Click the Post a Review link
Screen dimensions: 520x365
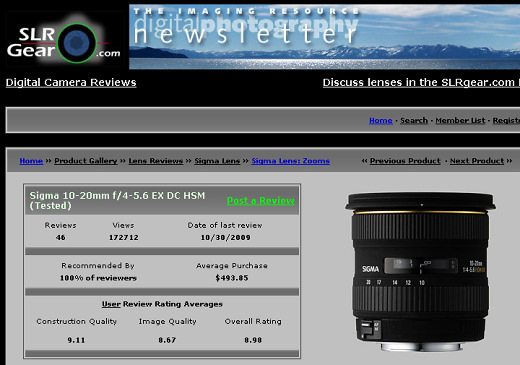click(260, 201)
